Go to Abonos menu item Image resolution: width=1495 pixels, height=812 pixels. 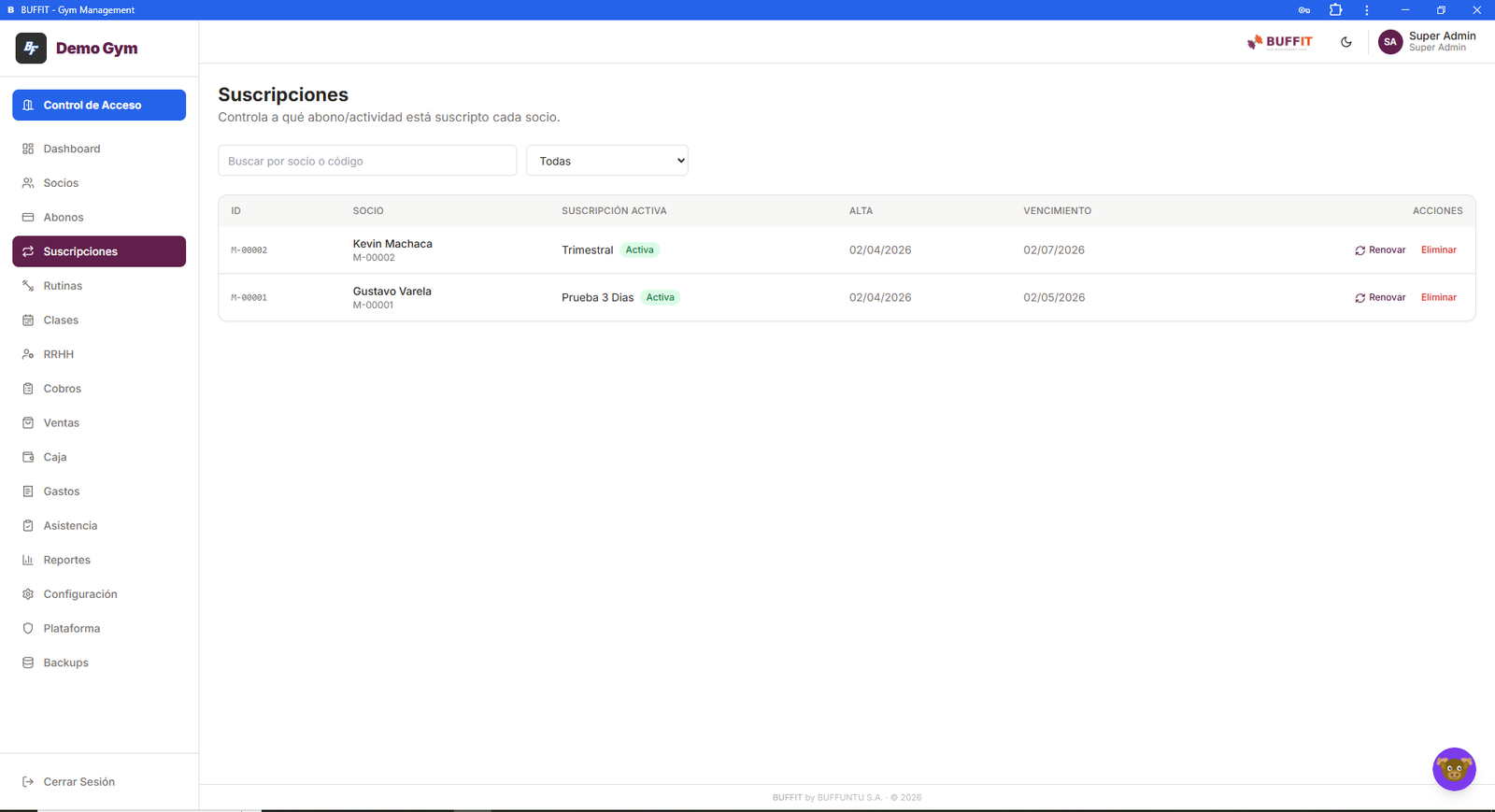click(99, 217)
